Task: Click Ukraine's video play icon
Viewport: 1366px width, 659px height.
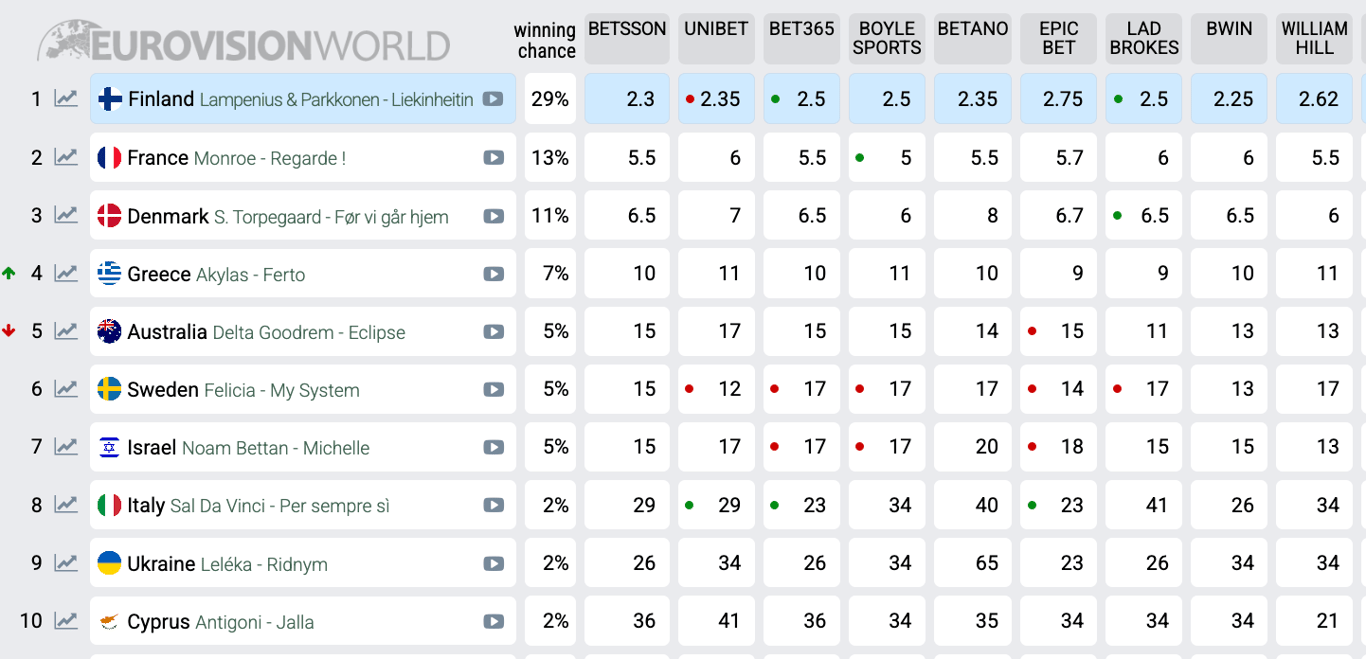Action: point(493,563)
